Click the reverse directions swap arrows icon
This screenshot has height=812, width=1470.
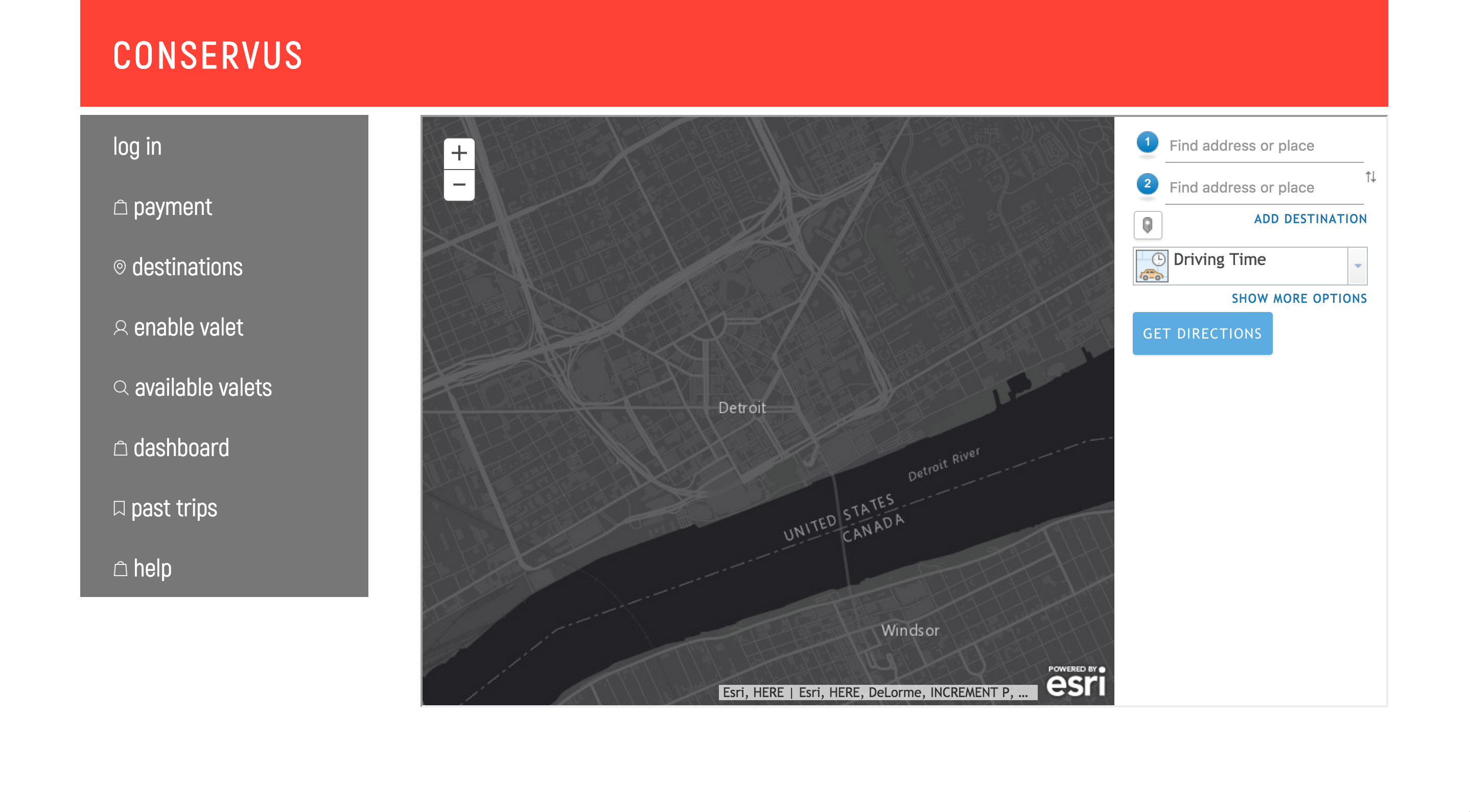pos(1370,177)
